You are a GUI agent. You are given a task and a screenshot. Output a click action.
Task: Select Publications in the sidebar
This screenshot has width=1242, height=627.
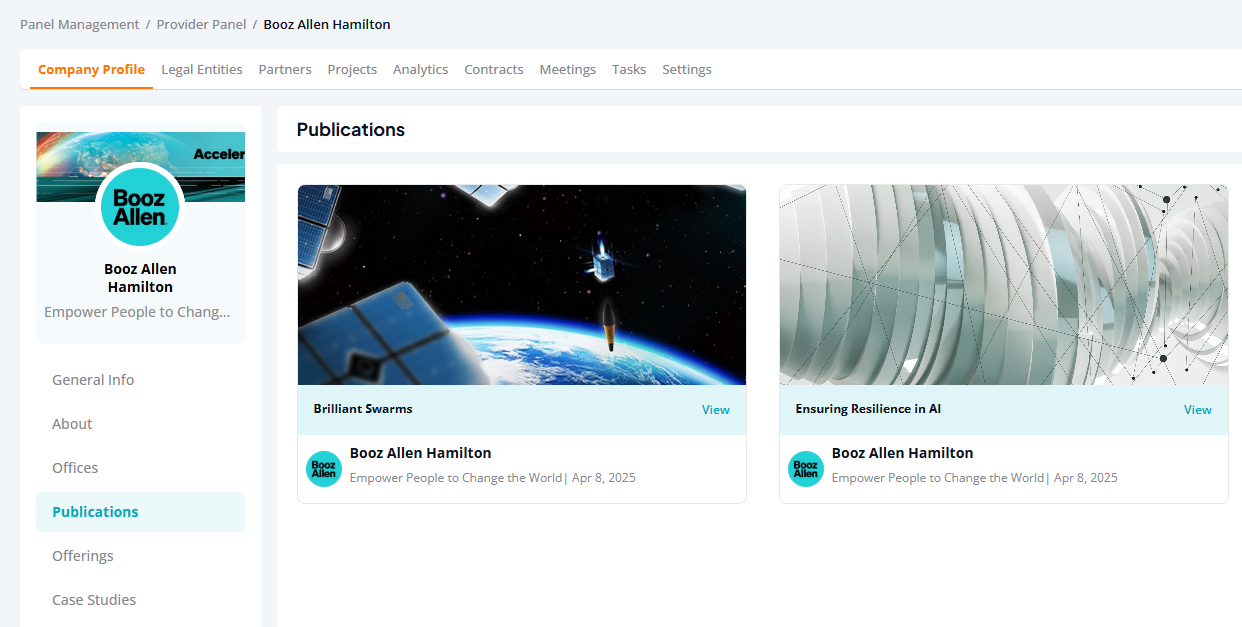click(140, 512)
